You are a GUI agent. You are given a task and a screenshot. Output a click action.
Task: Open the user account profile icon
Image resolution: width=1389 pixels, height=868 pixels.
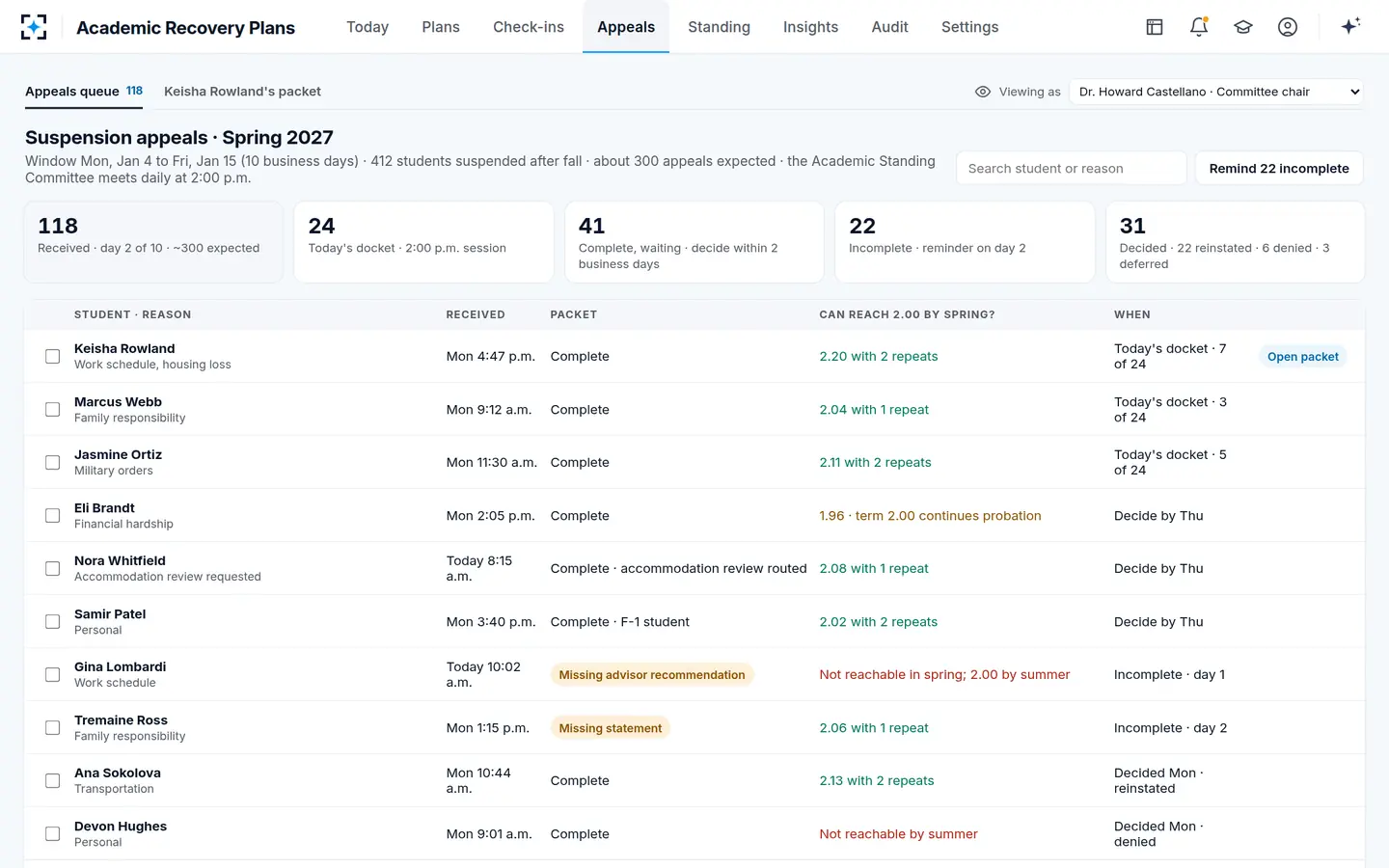[x=1288, y=27]
